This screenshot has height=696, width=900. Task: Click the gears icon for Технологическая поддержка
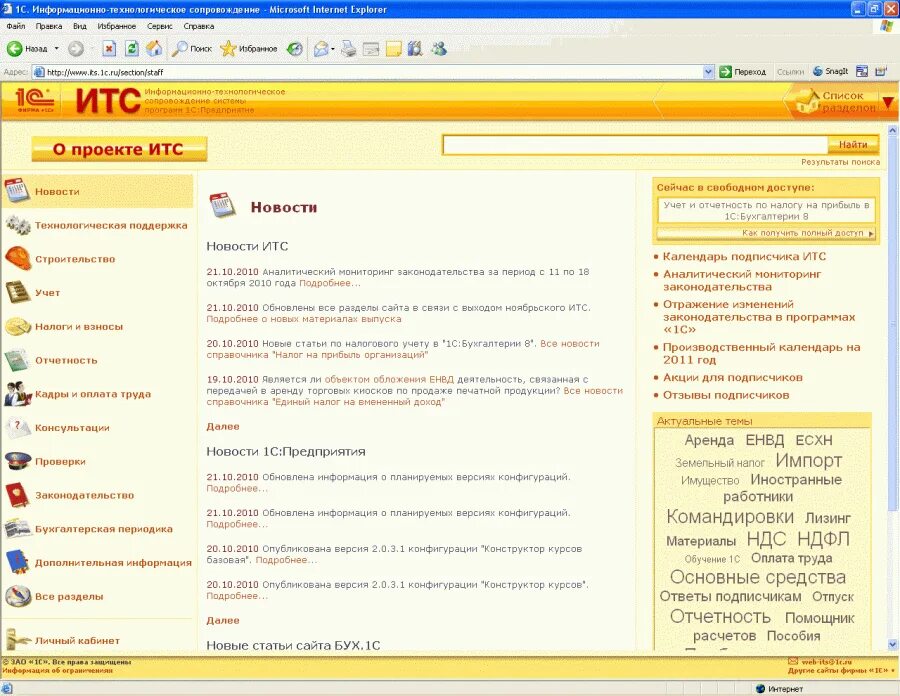tap(17, 224)
